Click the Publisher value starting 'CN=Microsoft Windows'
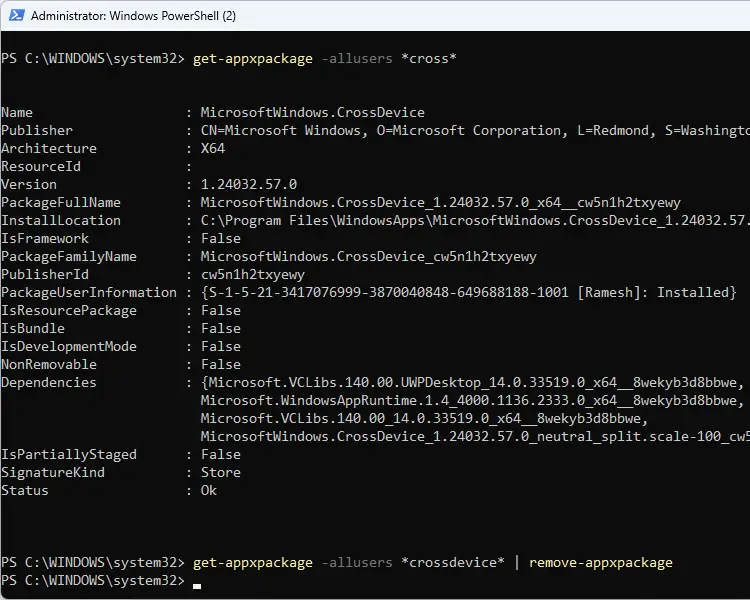 475,131
